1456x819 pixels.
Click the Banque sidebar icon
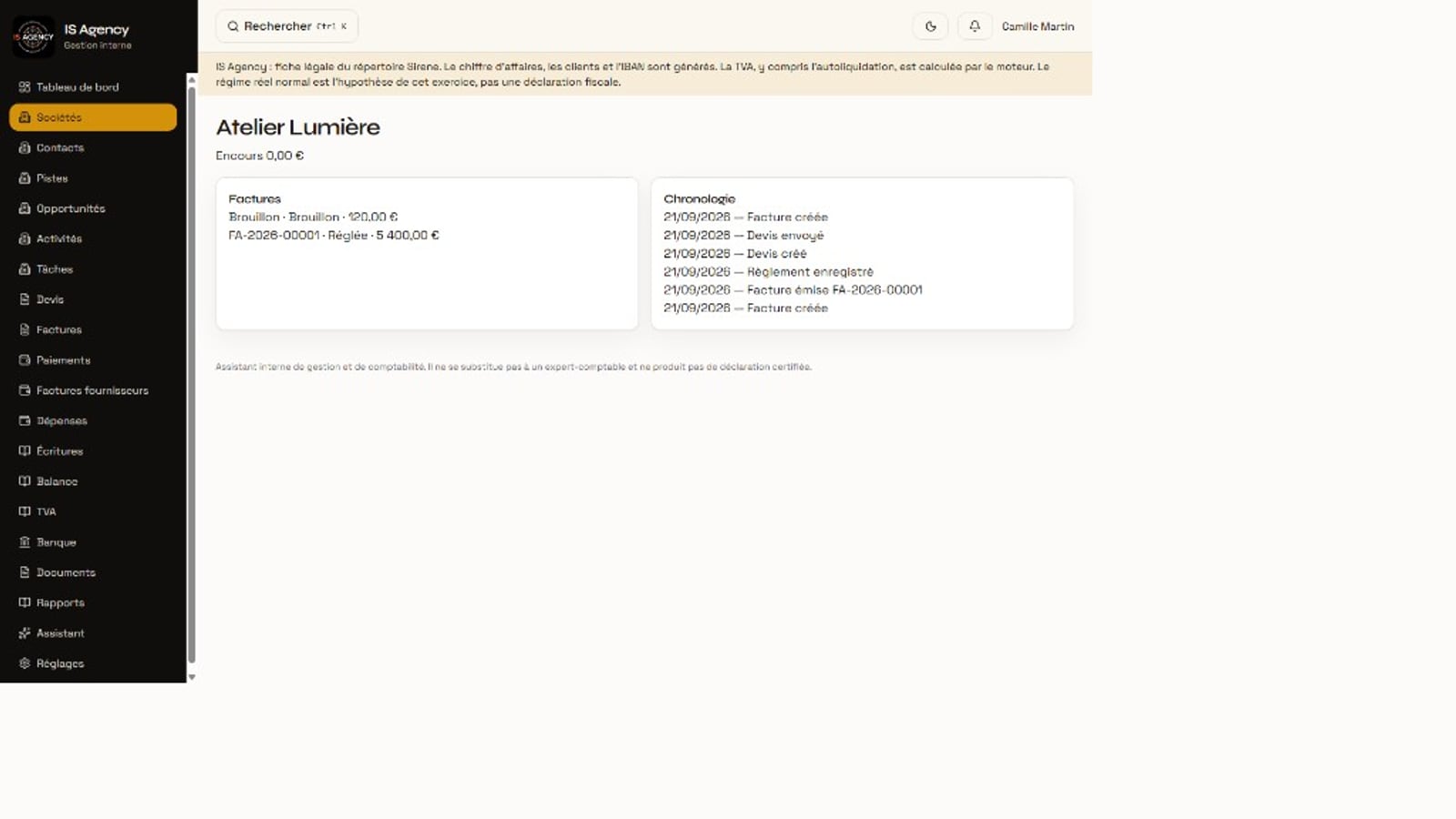(25, 542)
